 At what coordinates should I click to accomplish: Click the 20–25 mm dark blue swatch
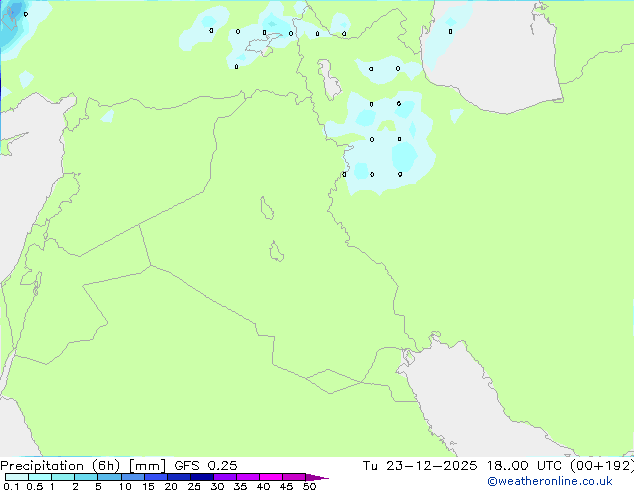pyautogui.click(x=179, y=477)
